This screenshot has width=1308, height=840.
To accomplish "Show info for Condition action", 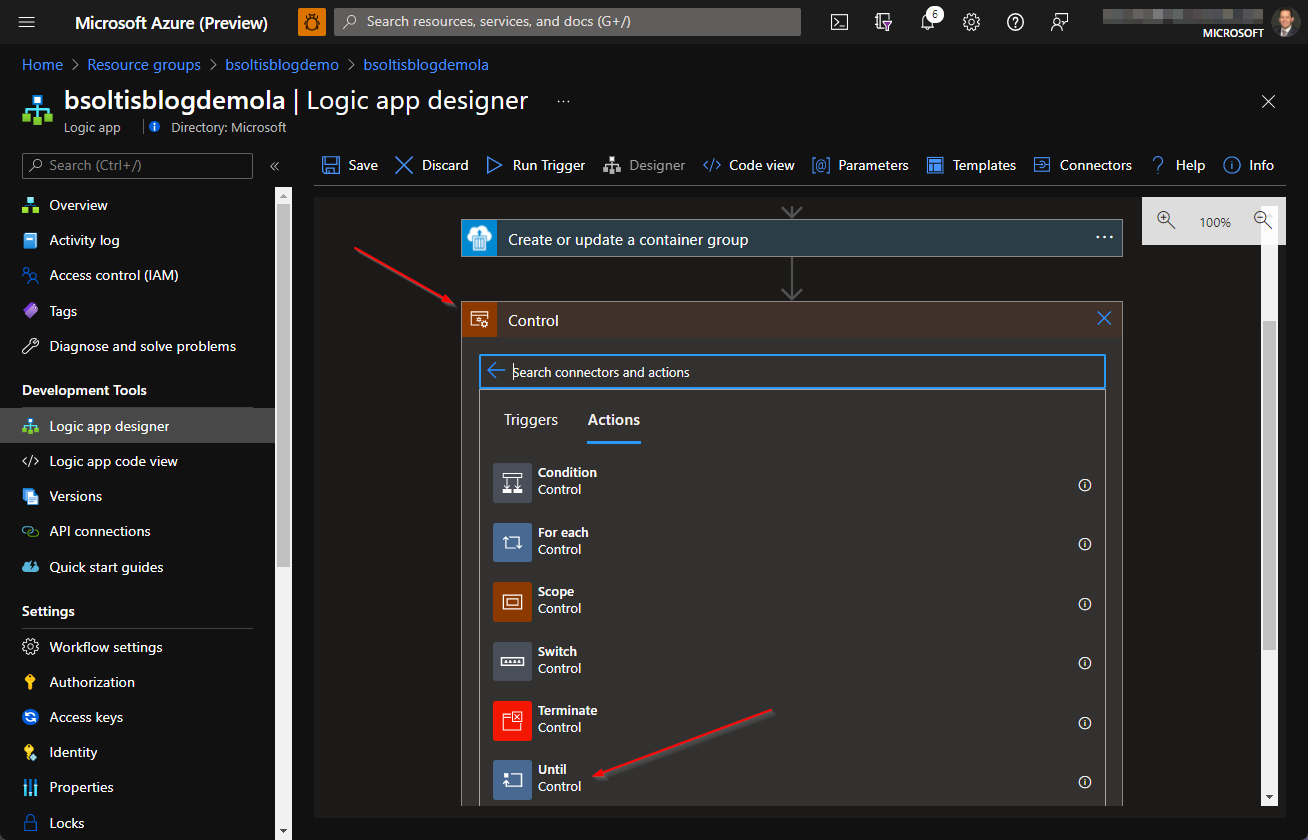I will (x=1084, y=485).
